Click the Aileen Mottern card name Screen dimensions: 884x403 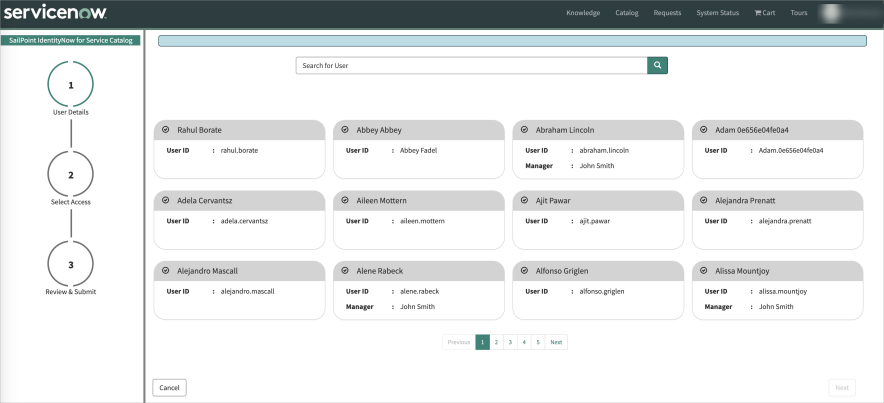[381, 201]
